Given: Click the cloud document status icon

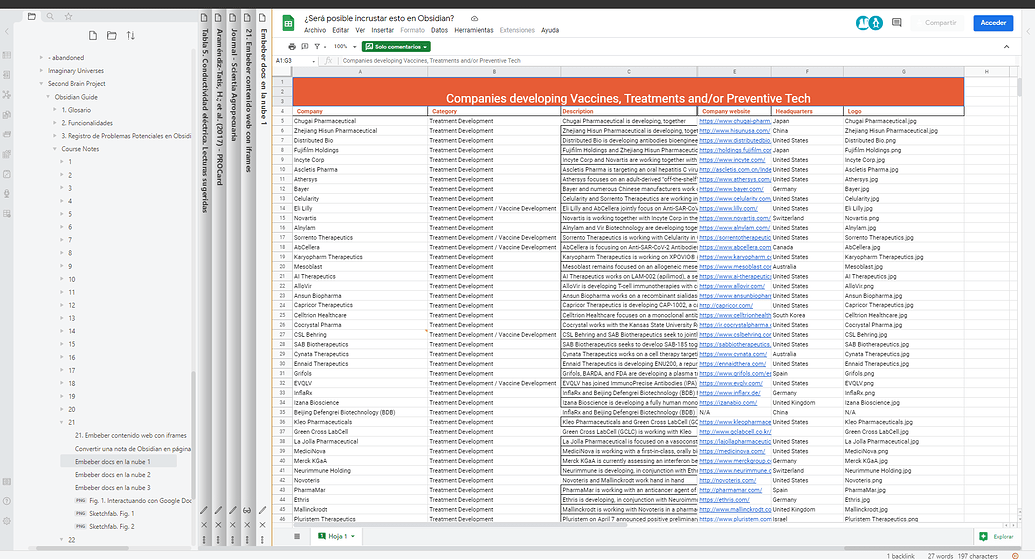Looking at the screenshot, I should [x=474, y=18].
